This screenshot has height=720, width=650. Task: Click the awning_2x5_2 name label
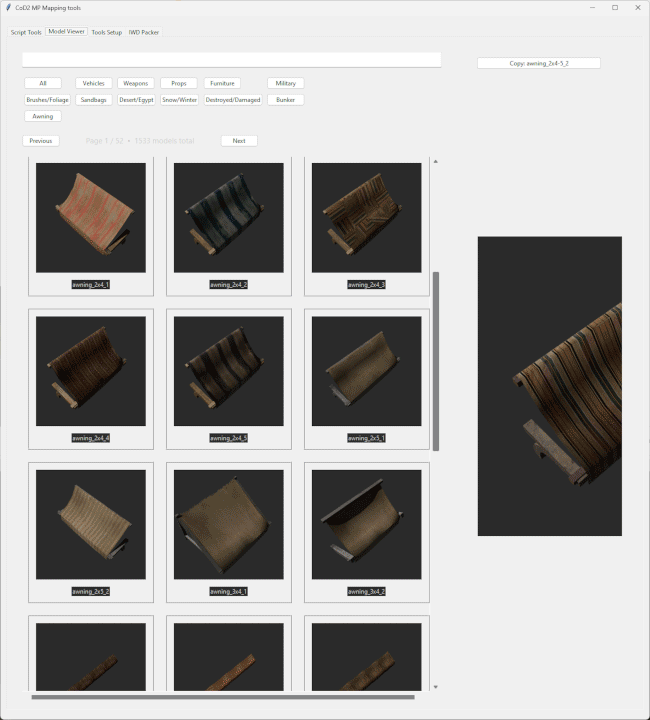point(91,591)
